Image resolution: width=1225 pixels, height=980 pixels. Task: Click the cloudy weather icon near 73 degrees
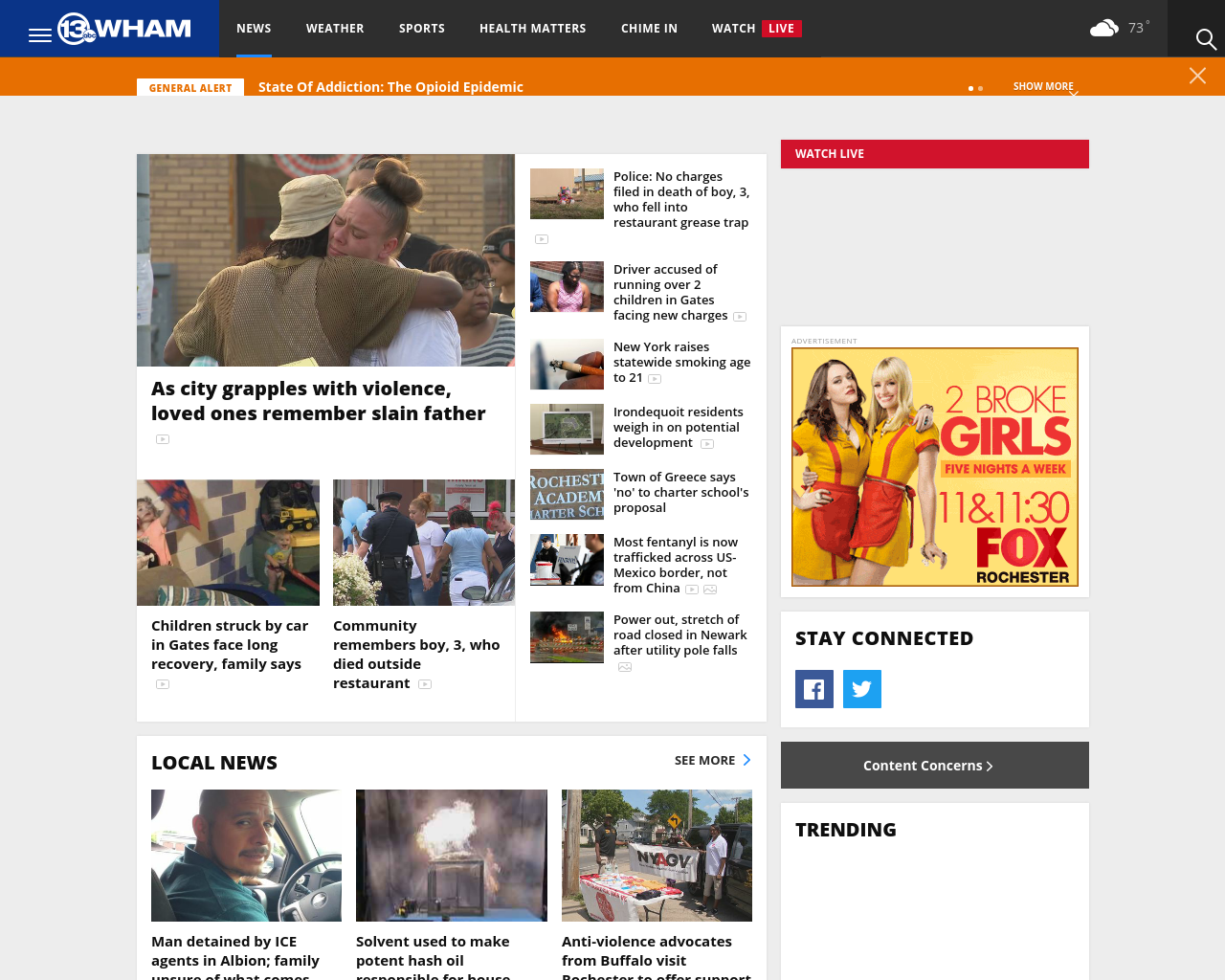1102,25
